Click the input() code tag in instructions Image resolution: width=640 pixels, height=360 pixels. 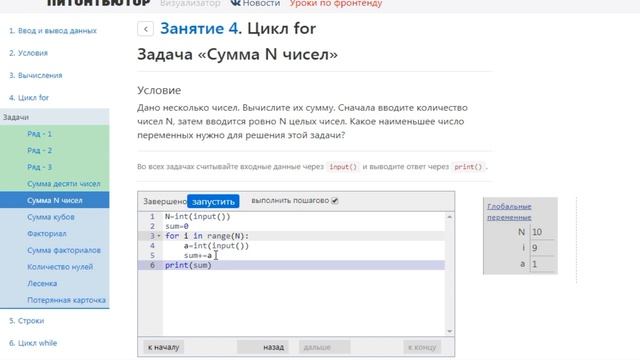343,167
